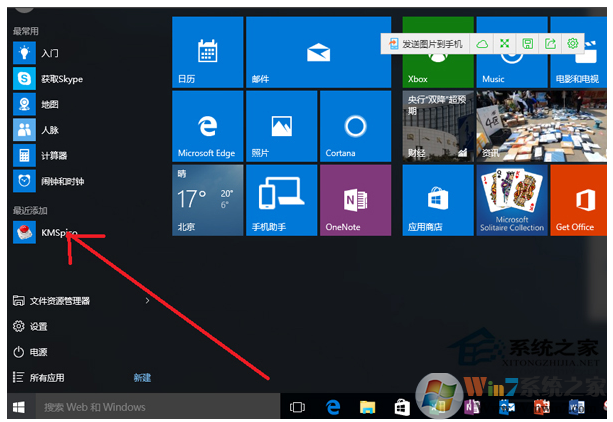Open the 电源 Power options
The image size is (613, 422).
click(x=30, y=352)
